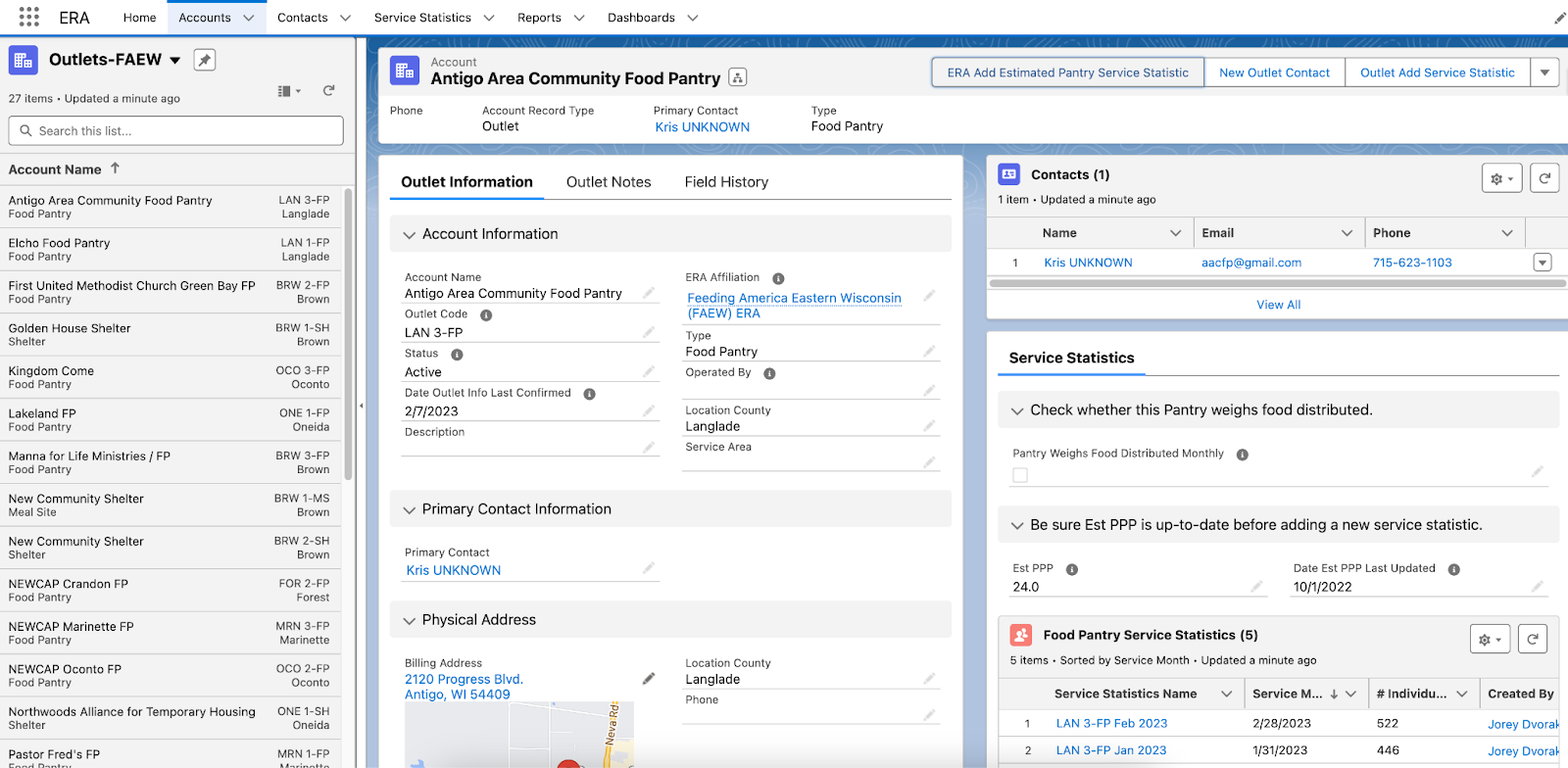The image size is (1568, 768).
Task: Refresh the Outlets-FAEW list
Action: 329,90
